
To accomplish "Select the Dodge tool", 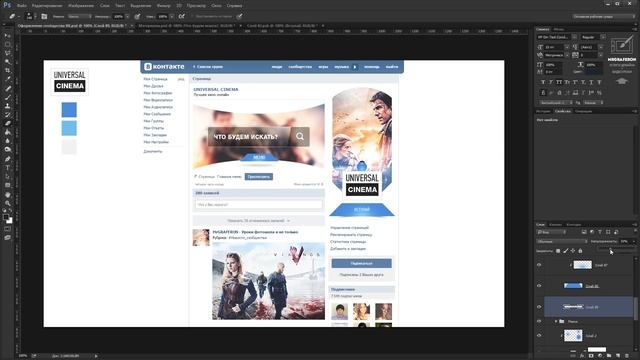I will coord(7,150).
